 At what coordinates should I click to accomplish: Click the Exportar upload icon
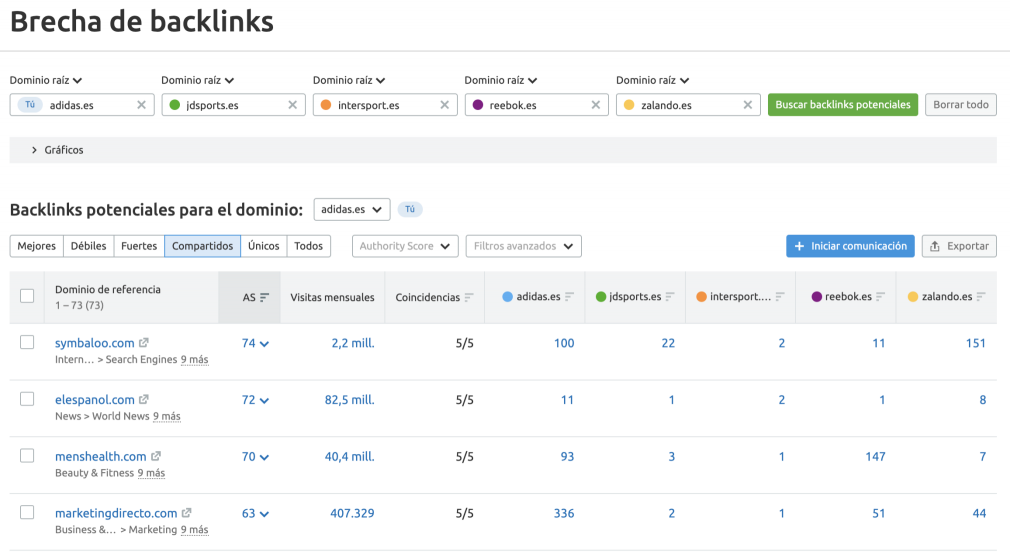[935, 246]
